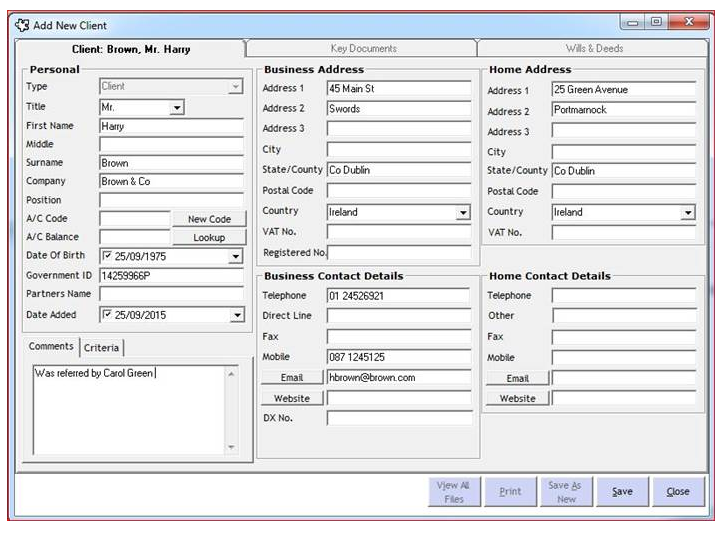Save the client record

pos(622,492)
